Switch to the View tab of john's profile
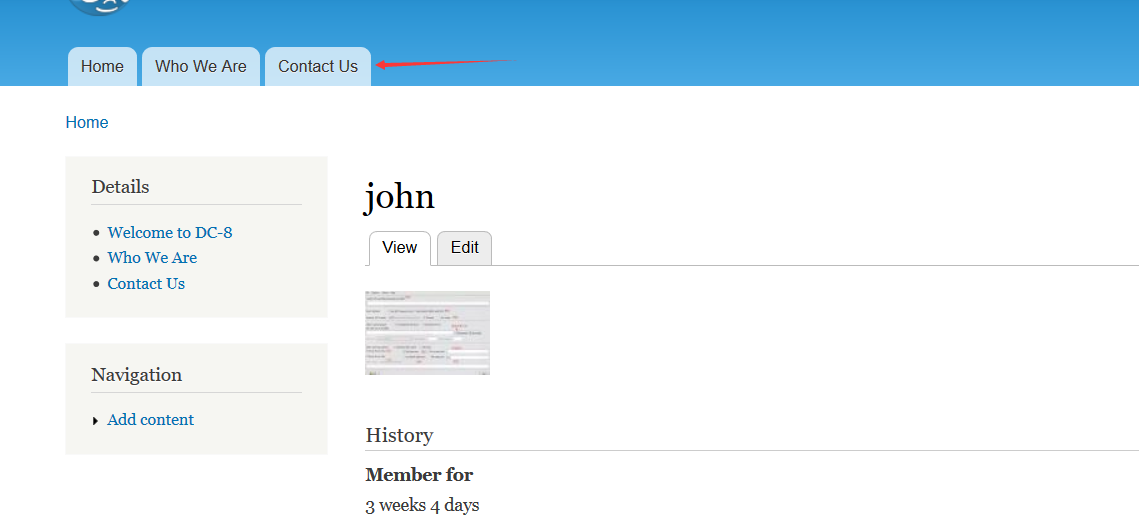Image resolution: width=1139 pixels, height=526 pixels. click(x=400, y=248)
